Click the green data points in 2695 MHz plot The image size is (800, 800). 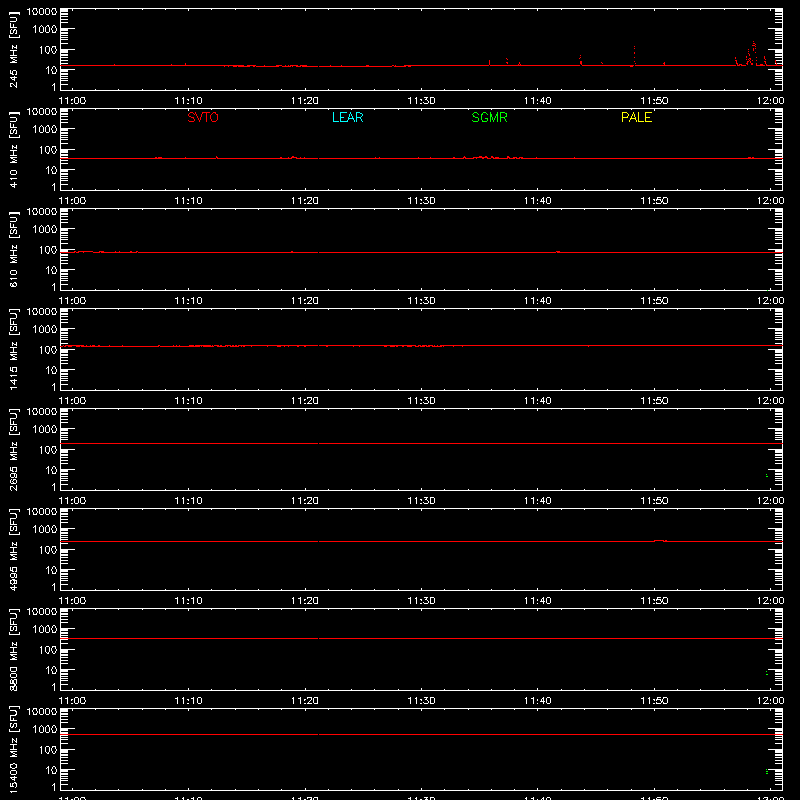pos(767,476)
